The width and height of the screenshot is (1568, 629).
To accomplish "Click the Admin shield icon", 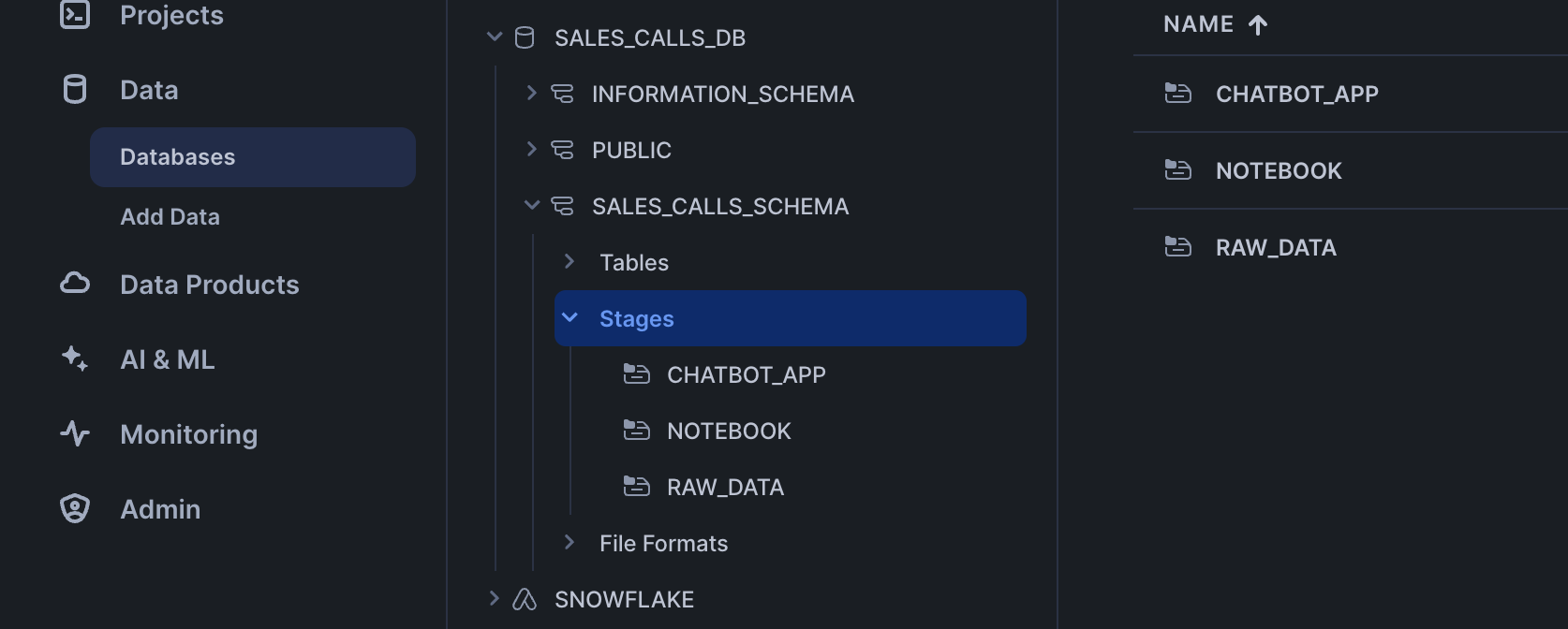I will [x=75, y=508].
